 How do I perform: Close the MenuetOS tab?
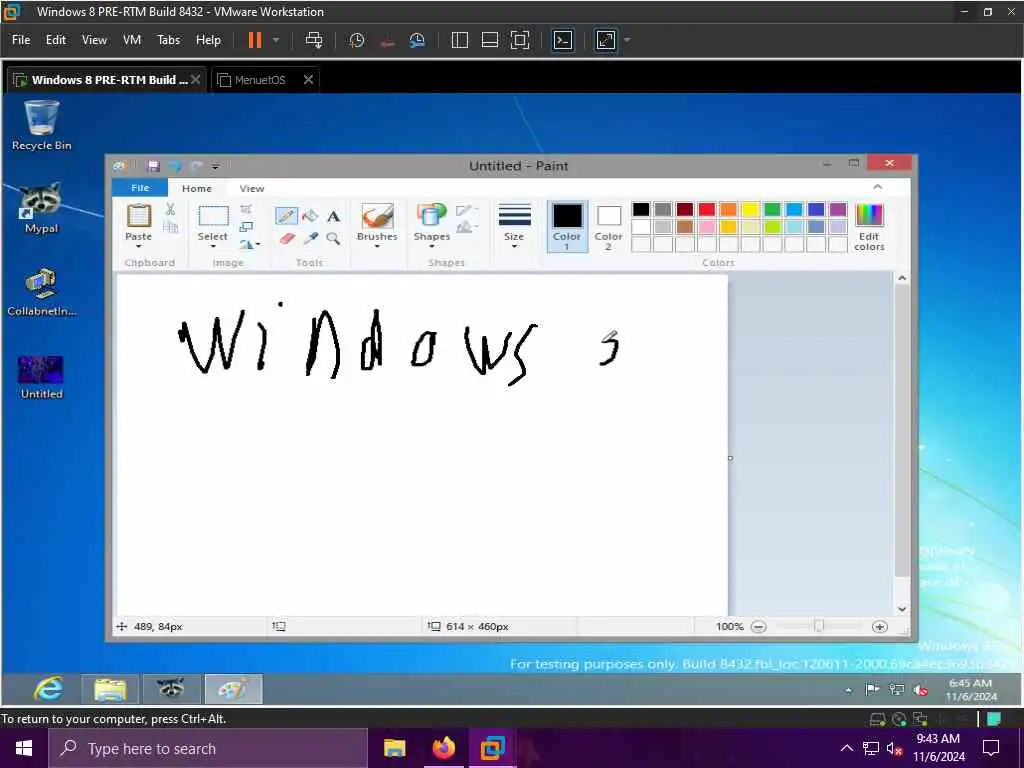click(x=308, y=80)
